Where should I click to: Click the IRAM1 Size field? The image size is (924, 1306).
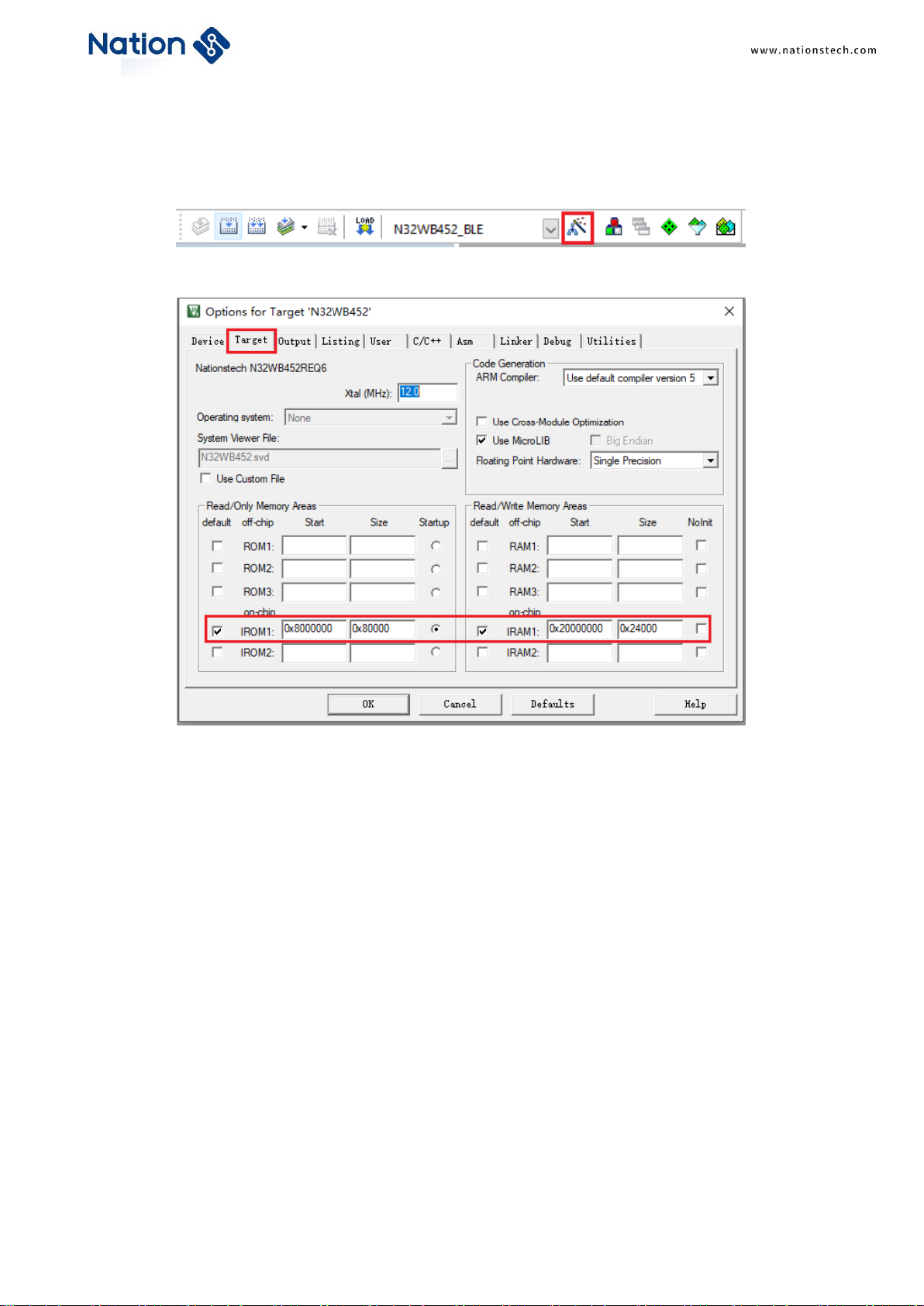coord(650,629)
